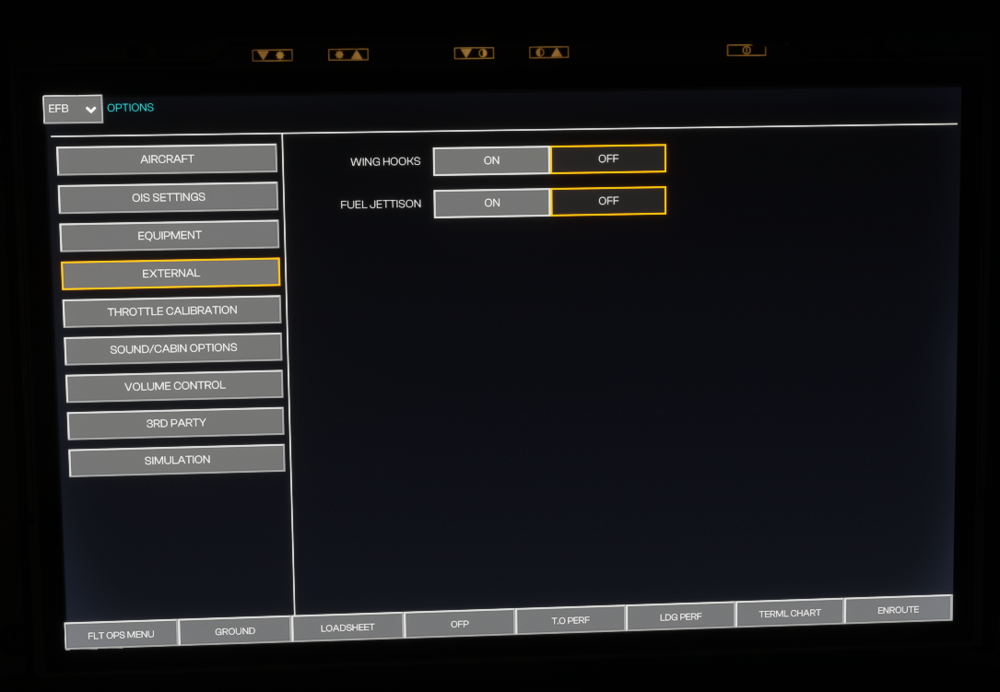
Task: Open the T.O Perf tab
Action: click(x=570, y=620)
